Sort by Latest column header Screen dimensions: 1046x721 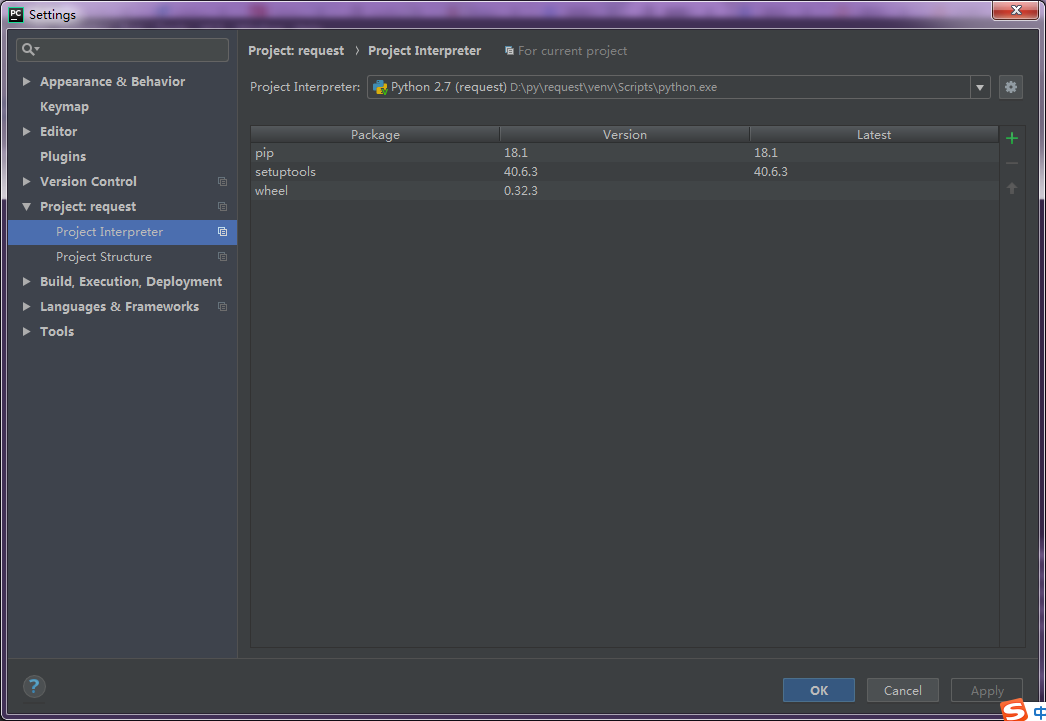pos(874,134)
